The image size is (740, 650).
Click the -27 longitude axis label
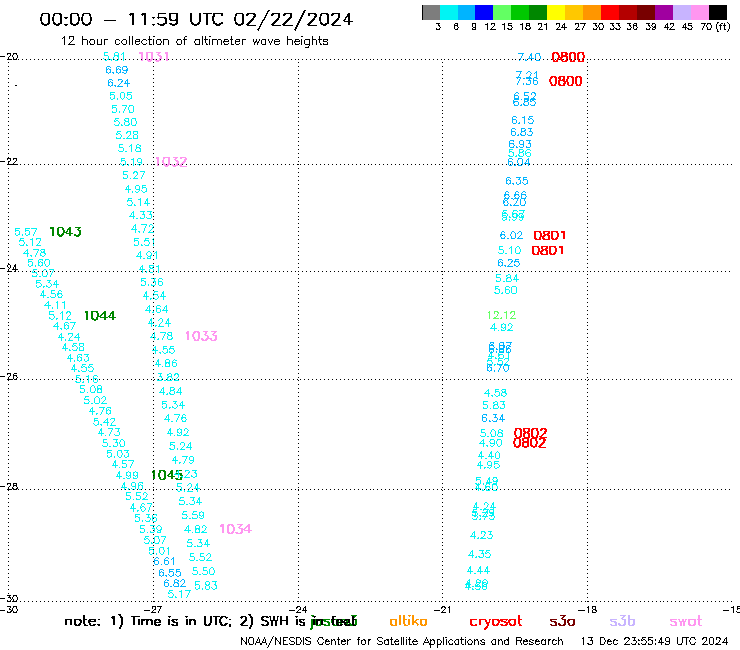click(153, 610)
